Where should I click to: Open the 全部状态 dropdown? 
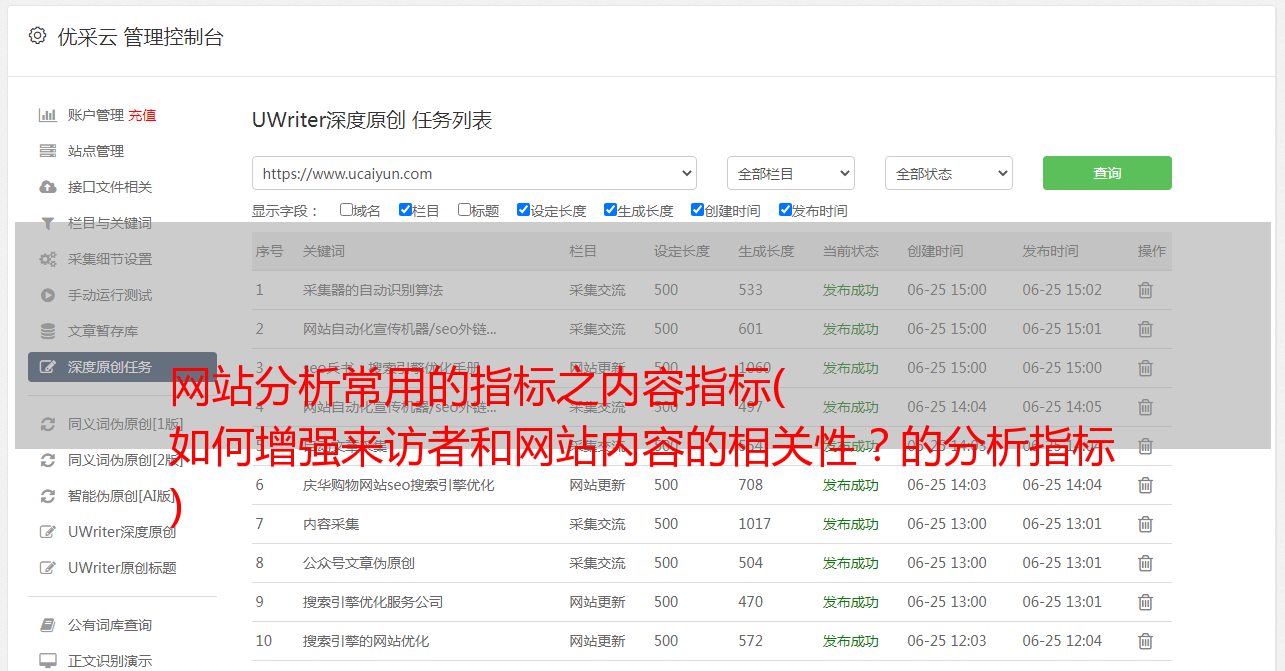click(x=949, y=173)
